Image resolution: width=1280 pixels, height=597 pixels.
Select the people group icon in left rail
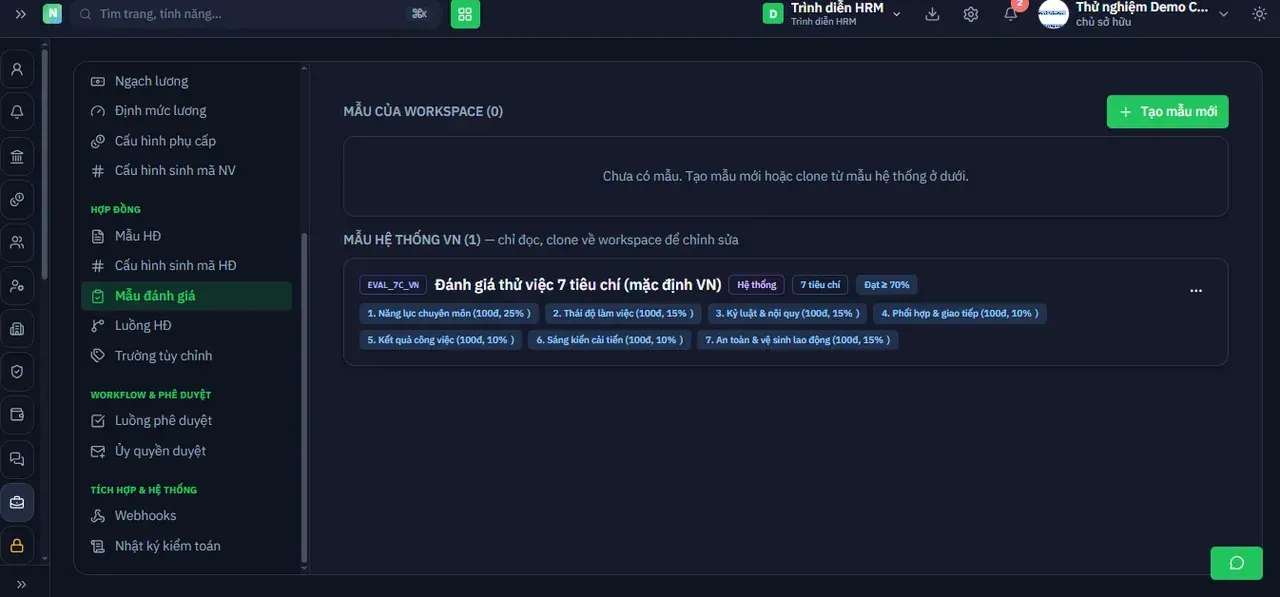[17, 242]
